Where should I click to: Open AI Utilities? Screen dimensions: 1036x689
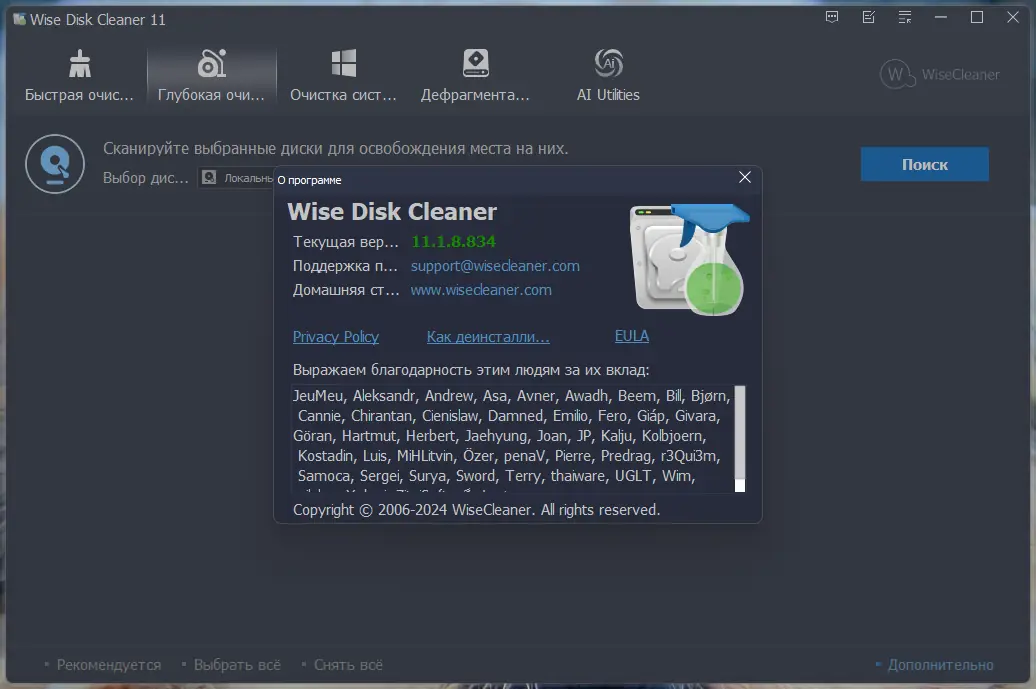coord(607,73)
